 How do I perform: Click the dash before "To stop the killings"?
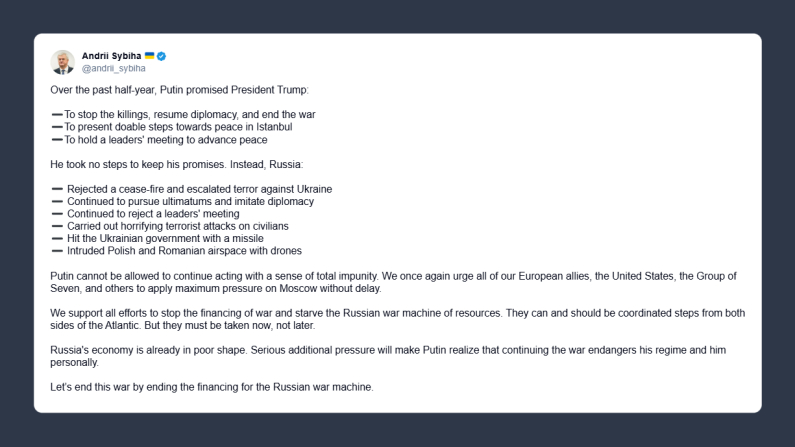[x=56, y=115]
